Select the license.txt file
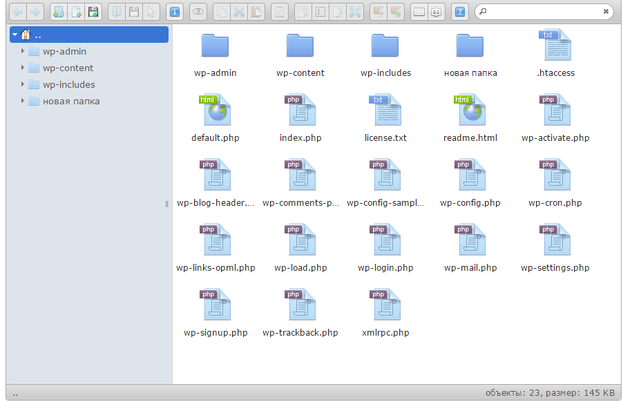 (x=385, y=110)
